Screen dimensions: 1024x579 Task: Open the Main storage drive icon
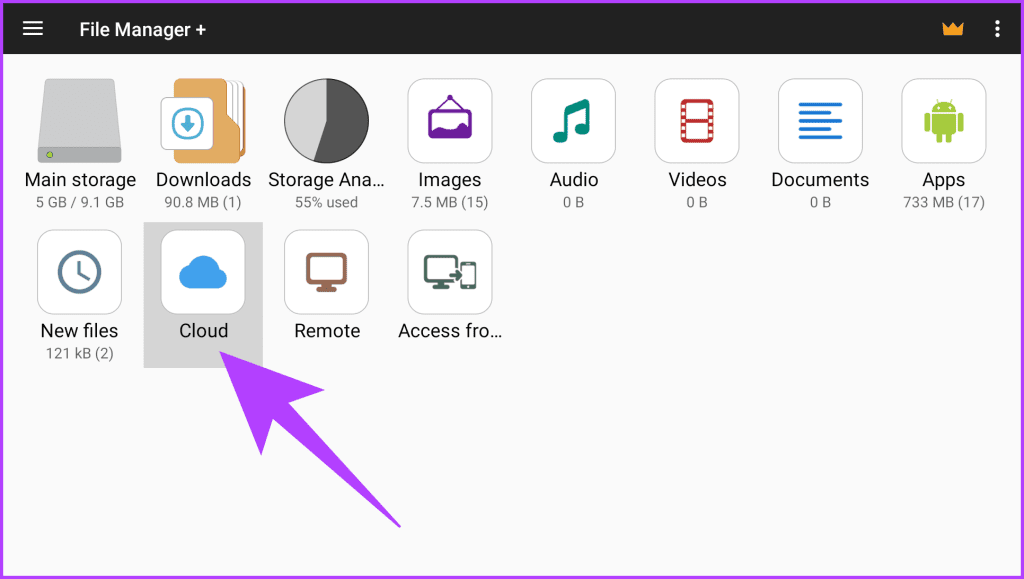point(80,121)
